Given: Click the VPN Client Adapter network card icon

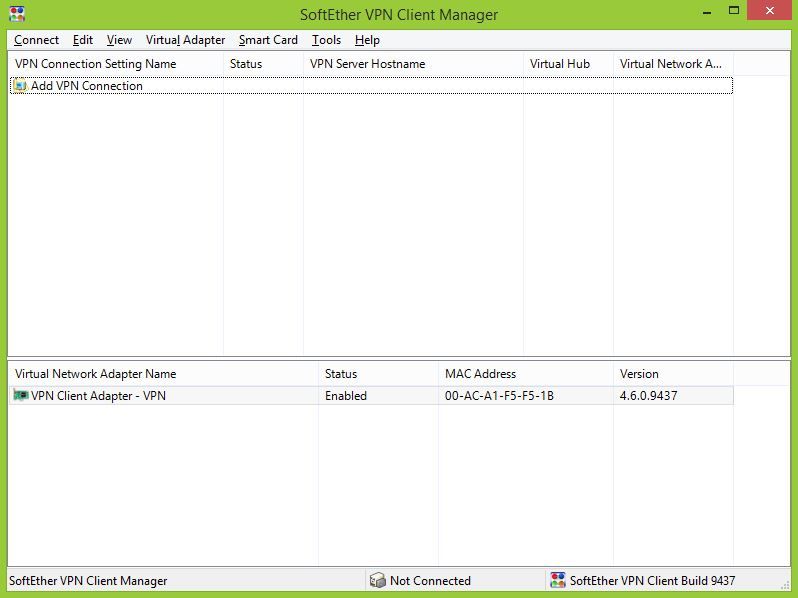Looking at the screenshot, I should 21,396.
